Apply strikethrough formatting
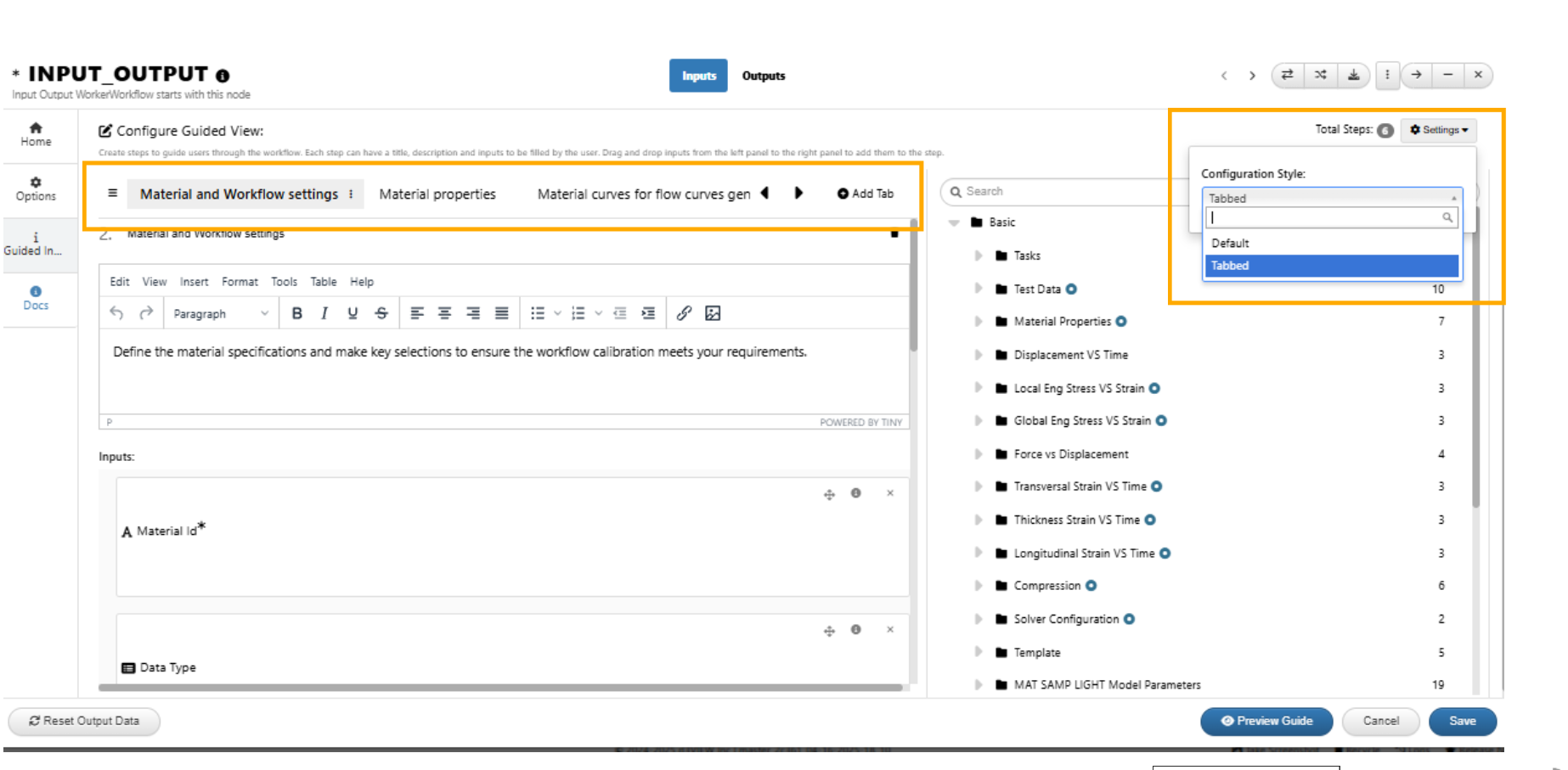This screenshot has height=770, width=1568. (381, 313)
